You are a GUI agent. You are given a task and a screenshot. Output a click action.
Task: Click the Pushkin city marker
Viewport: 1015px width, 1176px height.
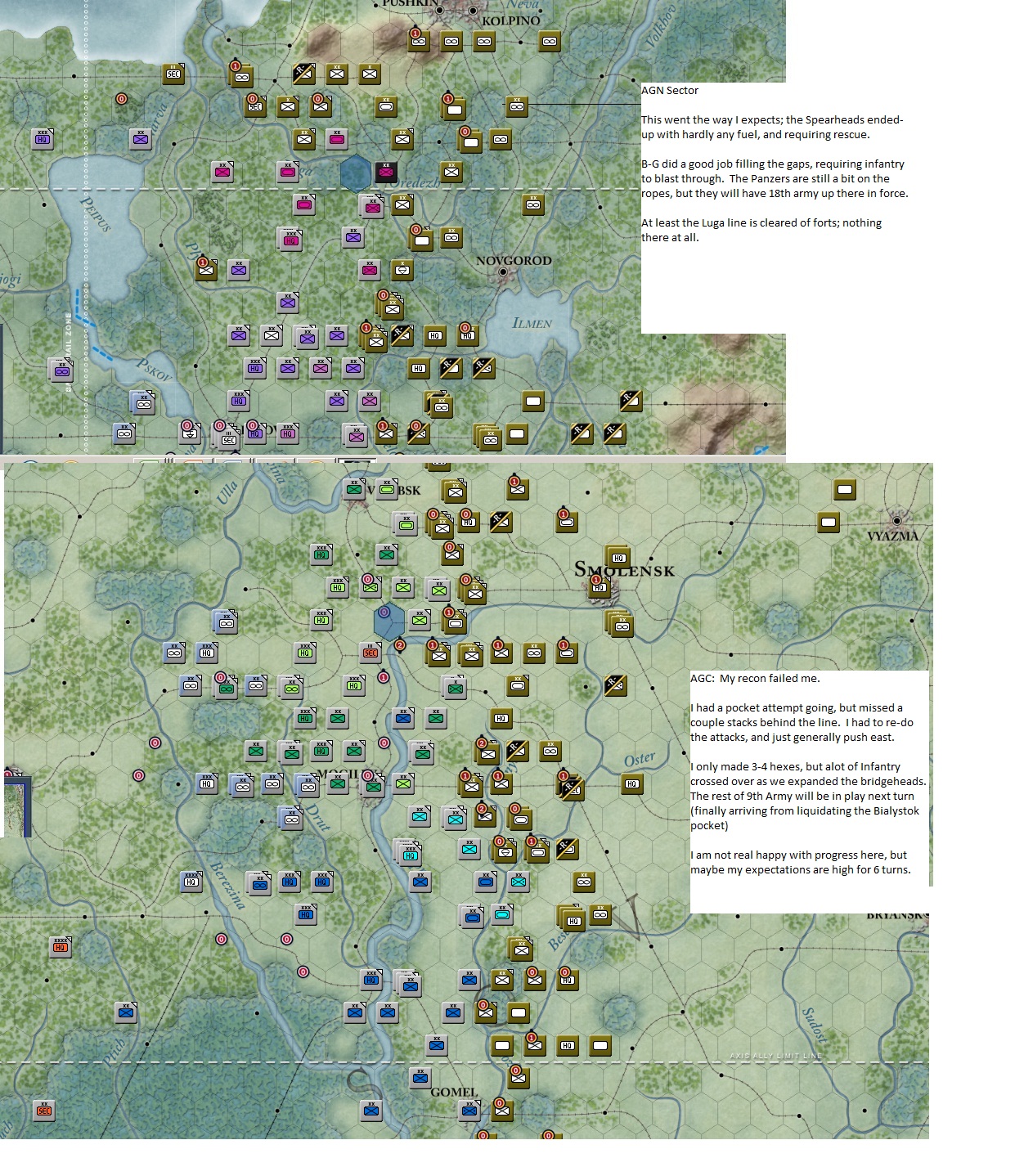tap(439, 10)
